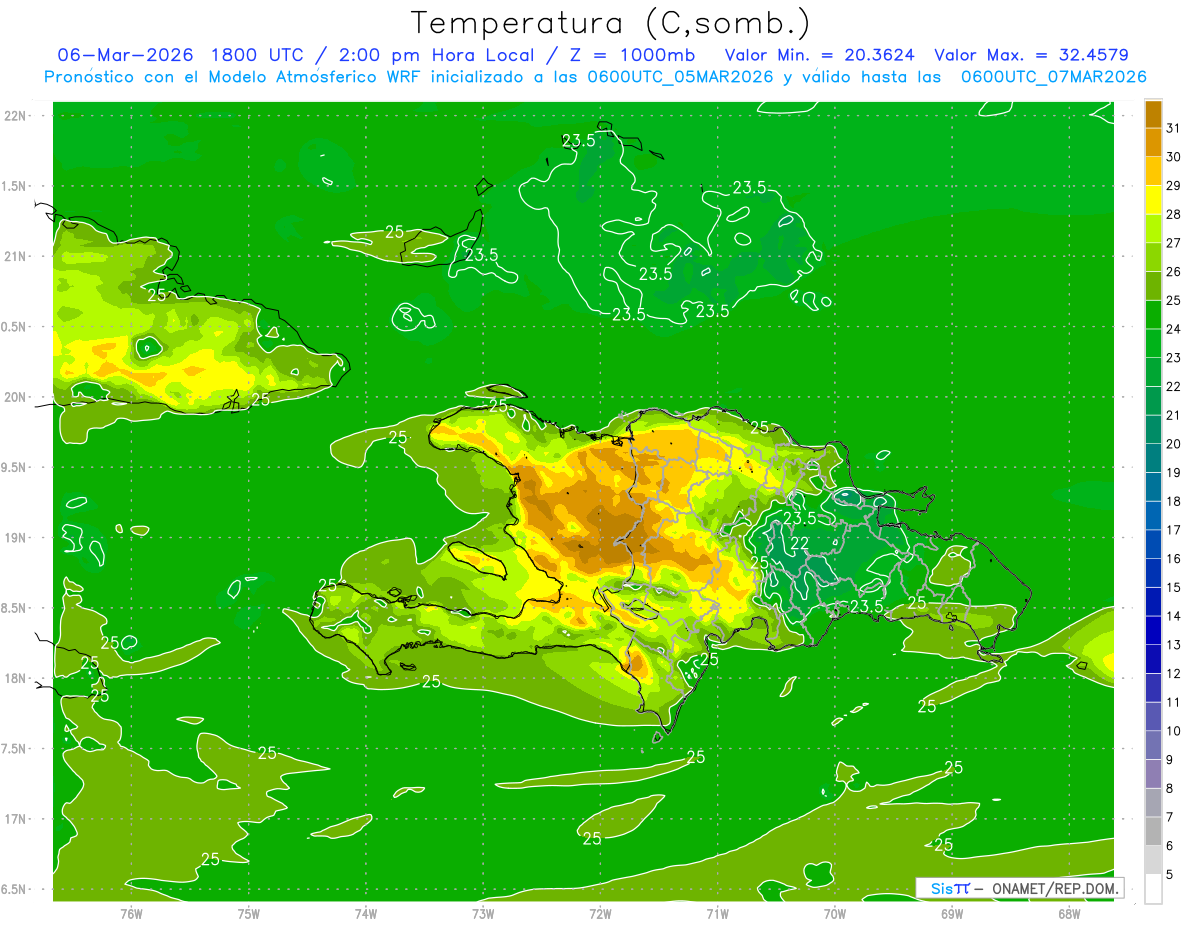This screenshot has height=927, width=1200.
Task: Click the colorbar label "28"
Action: pos(1174,214)
